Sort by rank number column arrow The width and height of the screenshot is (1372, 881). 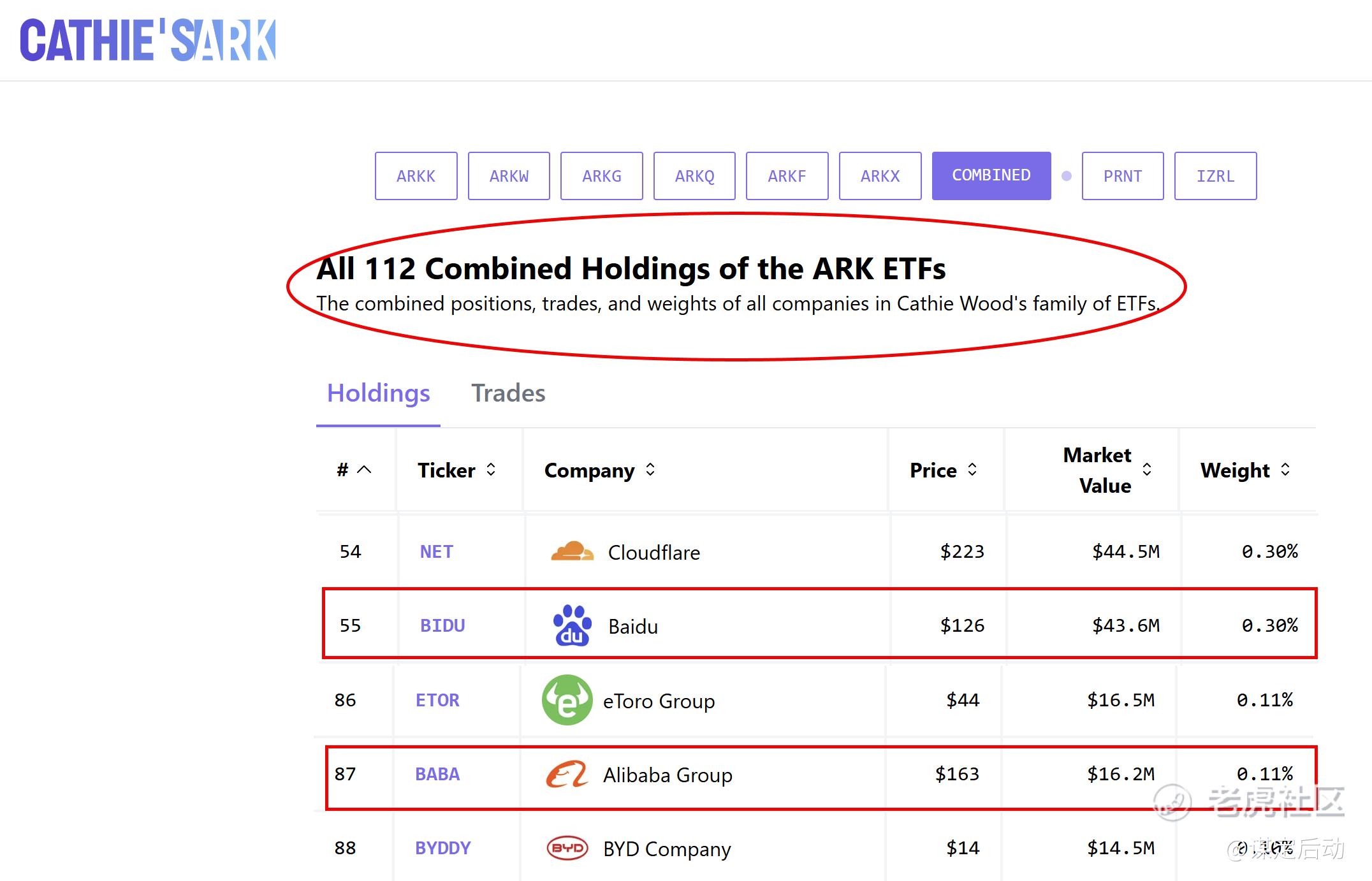pyautogui.click(x=364, y=470)
